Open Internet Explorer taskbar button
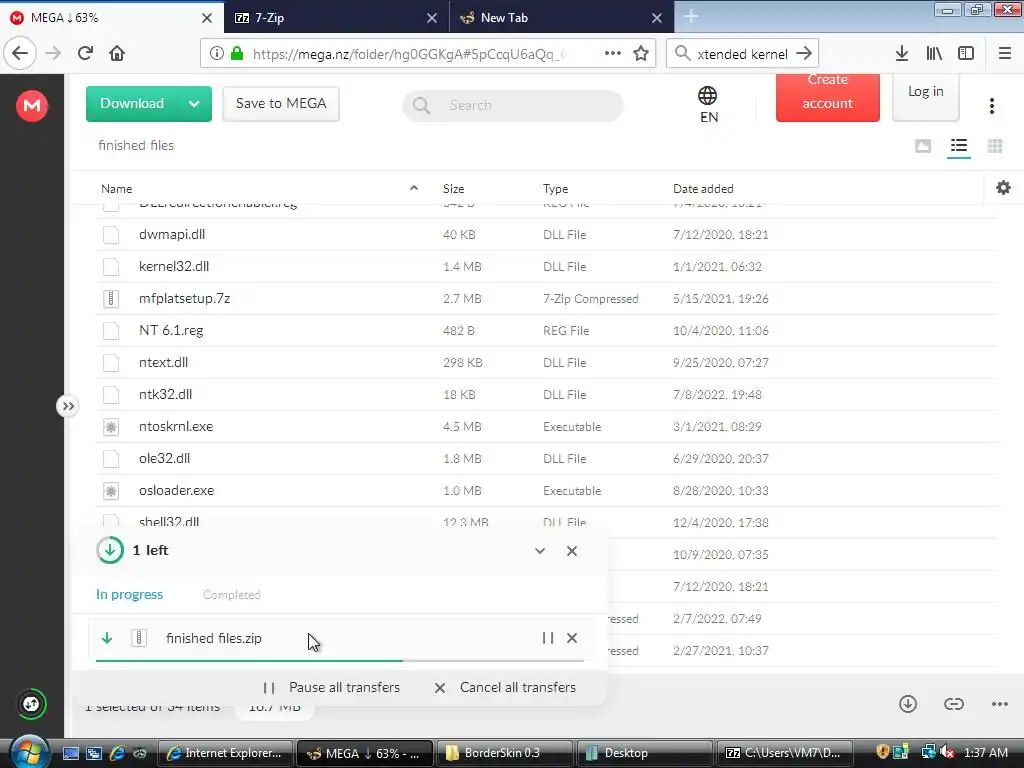This screenshot has width=1024, height=768. pos(225,753)
